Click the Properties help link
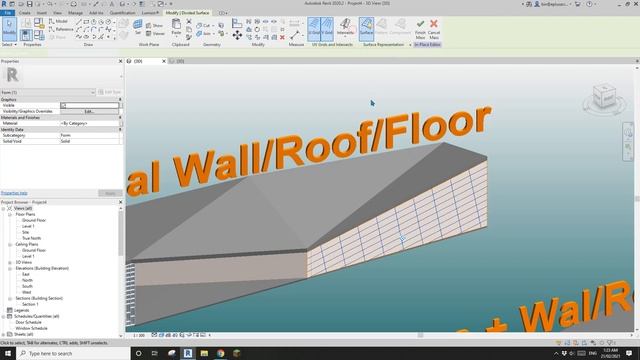 click(x=14, y=193)
